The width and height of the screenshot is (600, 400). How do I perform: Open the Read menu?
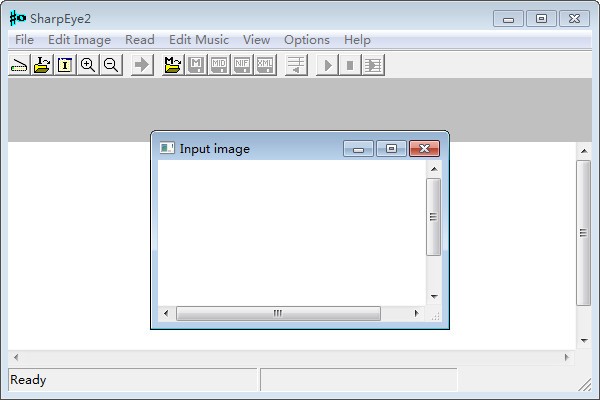[x=140, y=40]
